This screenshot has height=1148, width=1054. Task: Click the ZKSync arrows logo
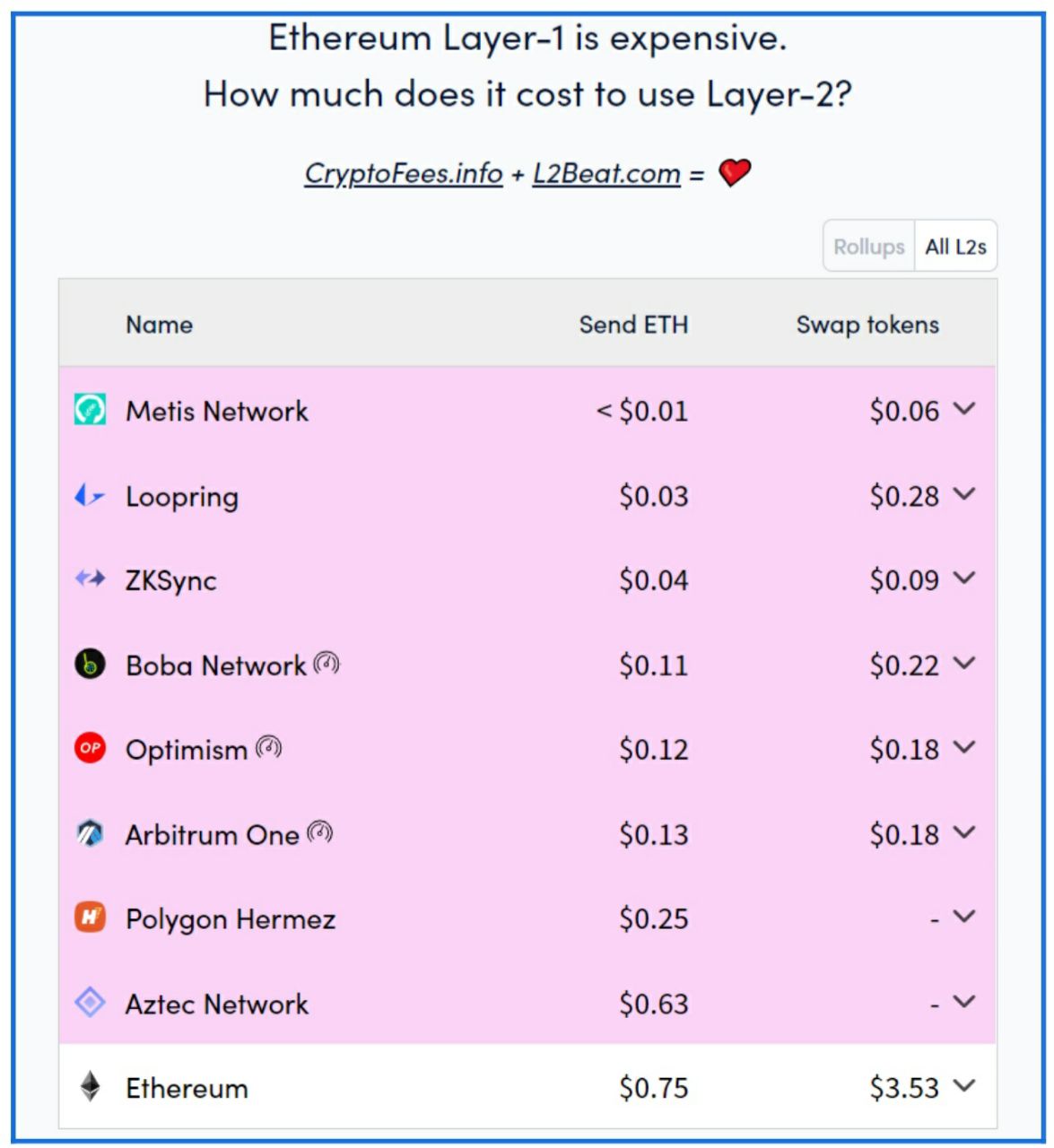(90, 579)
